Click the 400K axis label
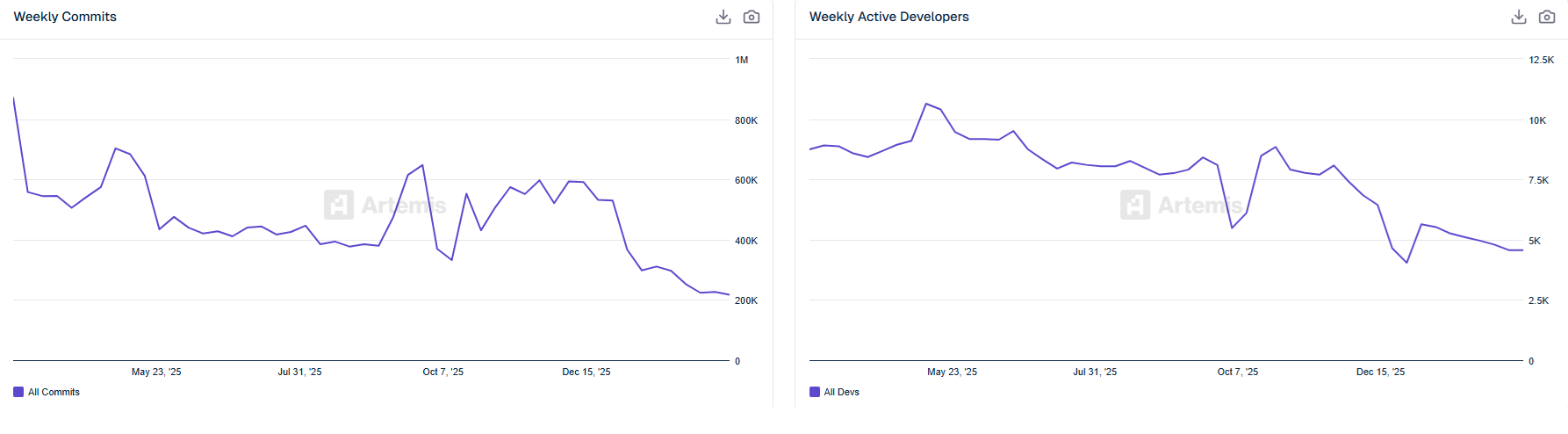Viewport: 1568px width, 434px height. point(746,241)
